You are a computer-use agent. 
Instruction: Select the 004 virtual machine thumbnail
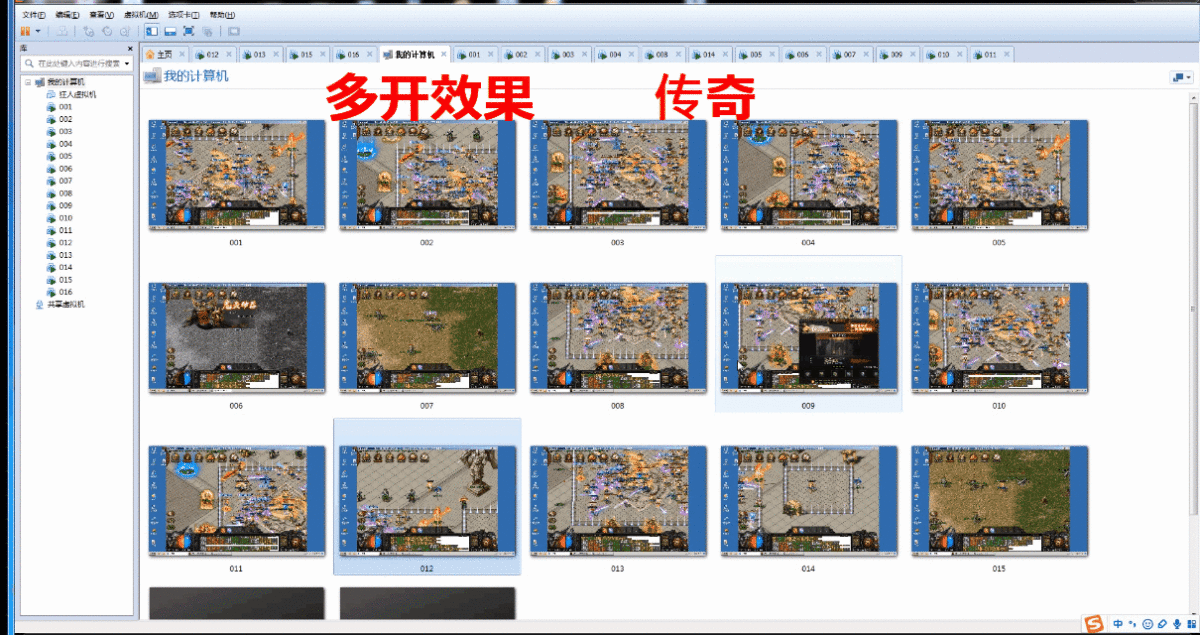pyautogui.click(x=808, y=175)
